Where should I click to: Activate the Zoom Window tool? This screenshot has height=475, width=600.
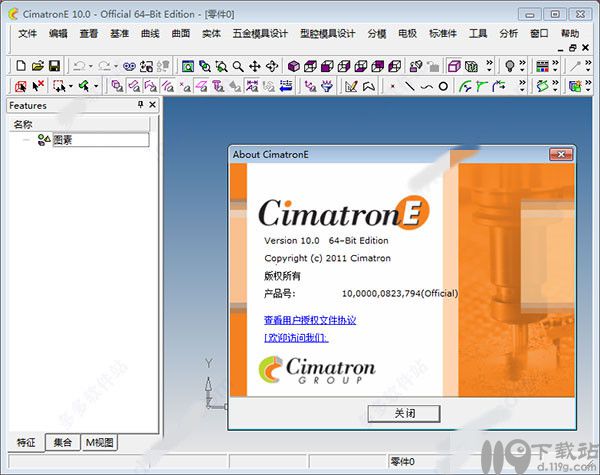click(x=188, y=66)
